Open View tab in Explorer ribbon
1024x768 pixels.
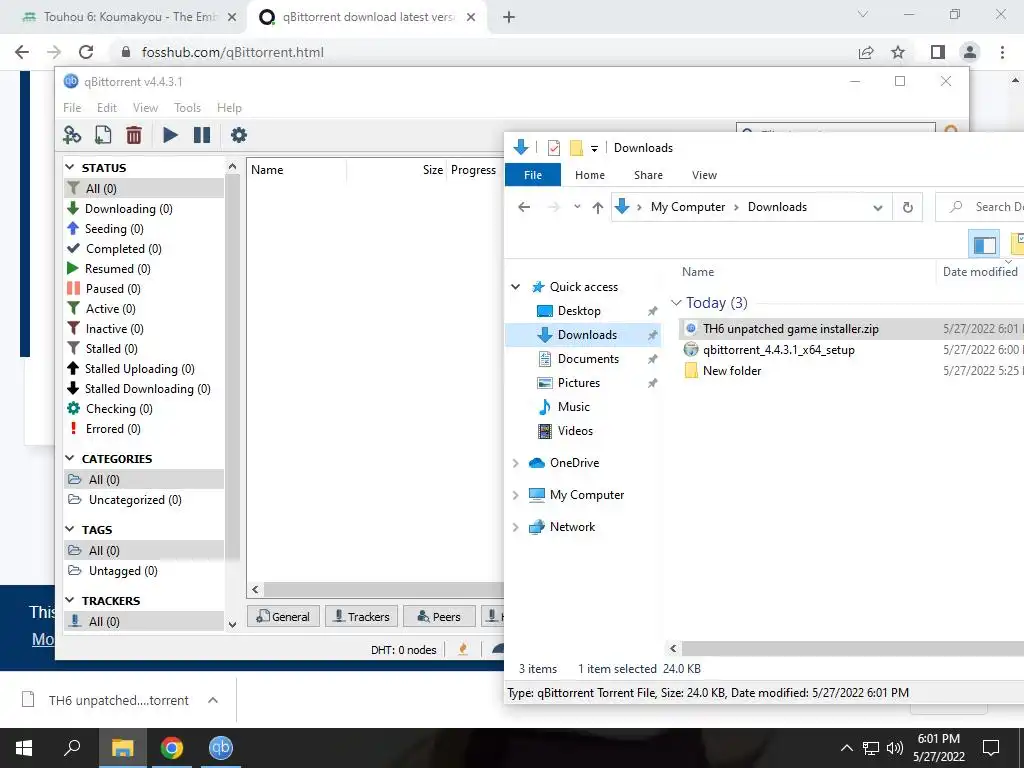tap(704, 175)
